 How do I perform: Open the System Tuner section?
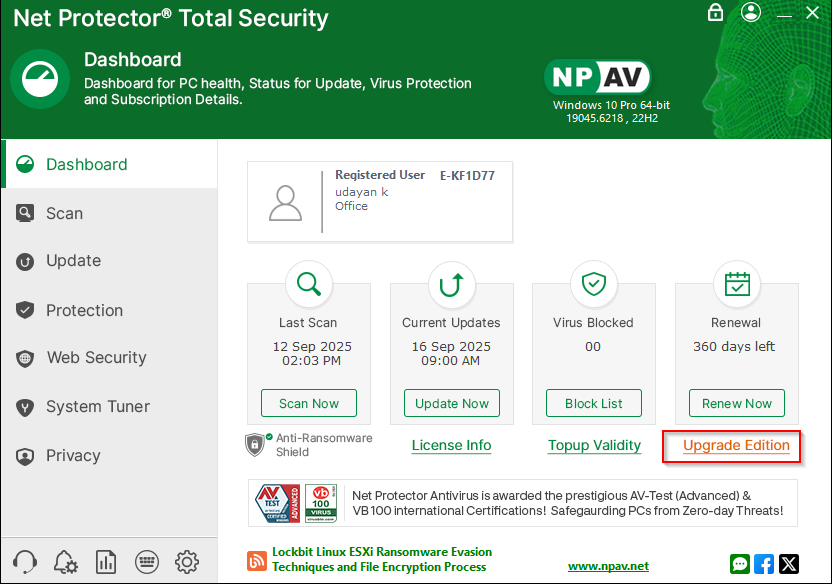pyautogui.click(x=97, y=406)
